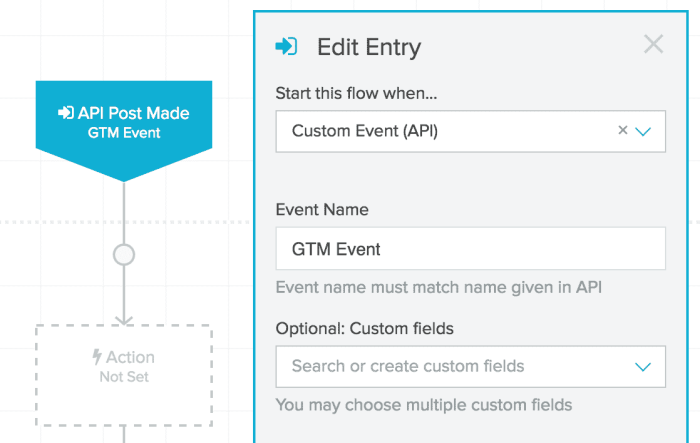
Task: Click the entry icon in API Post Made node
Action: [x=66, y=113]
